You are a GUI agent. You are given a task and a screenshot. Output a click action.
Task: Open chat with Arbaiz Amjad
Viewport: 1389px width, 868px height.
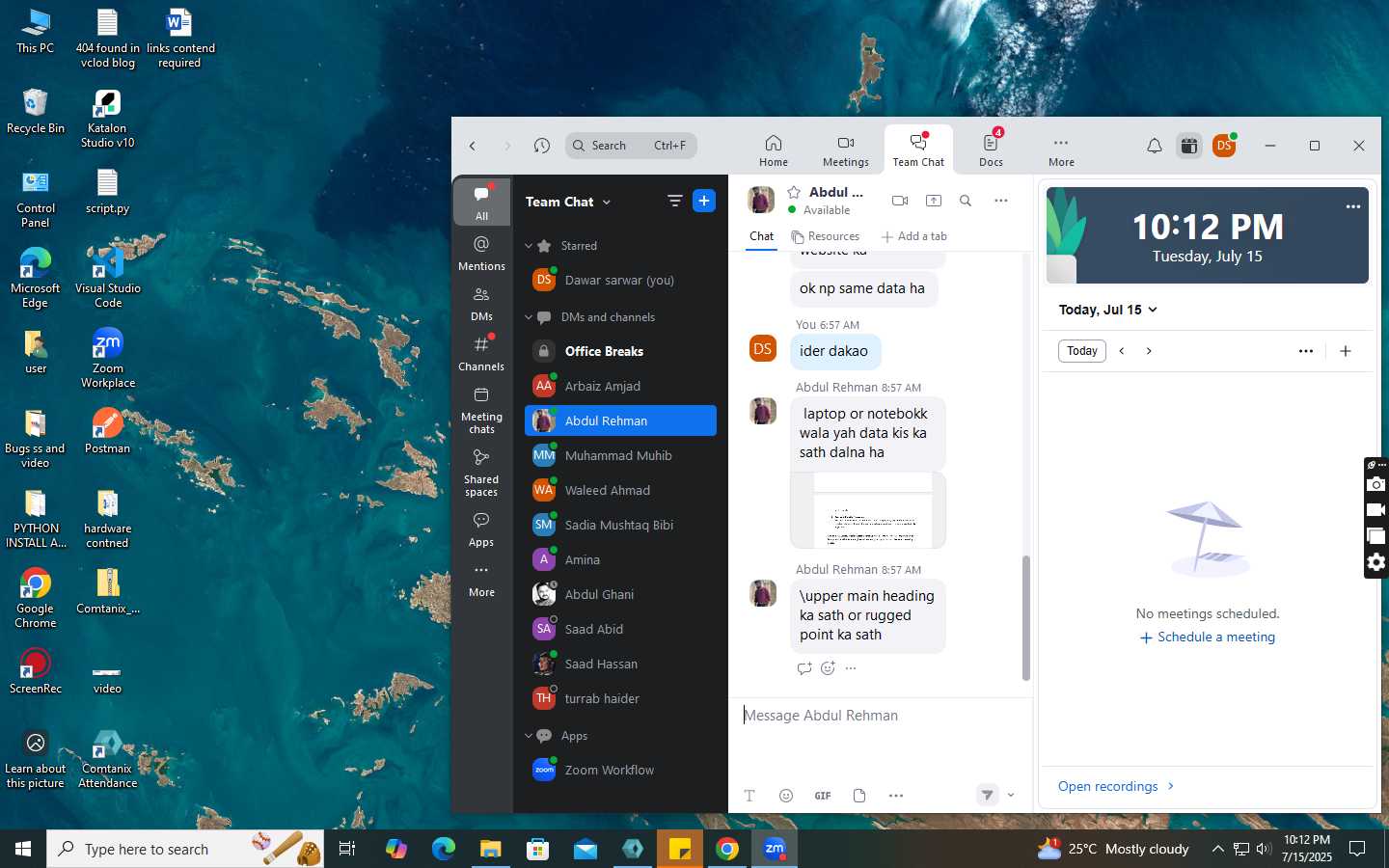point(620,386)
